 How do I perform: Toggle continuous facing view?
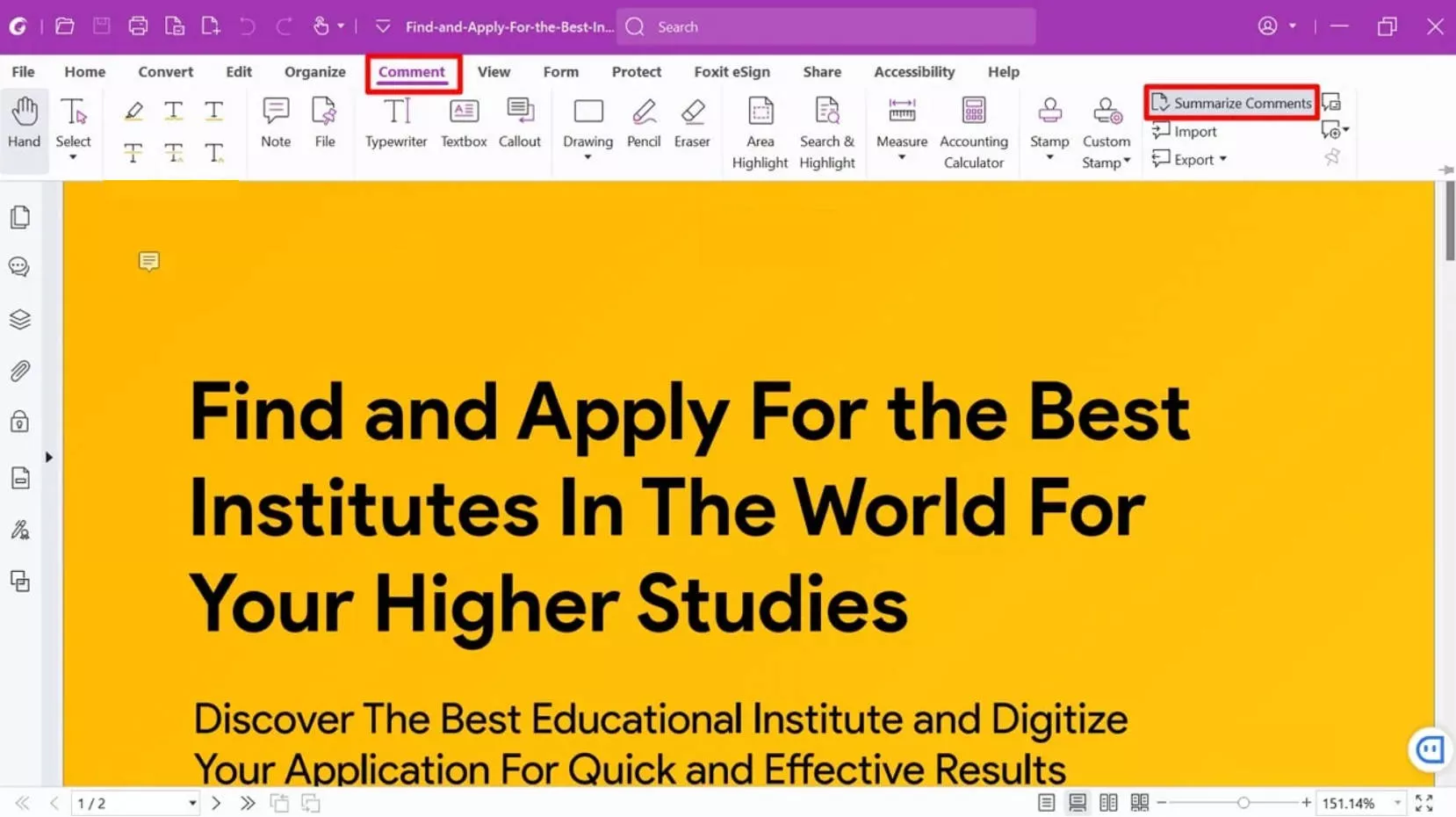[1140, 803]
